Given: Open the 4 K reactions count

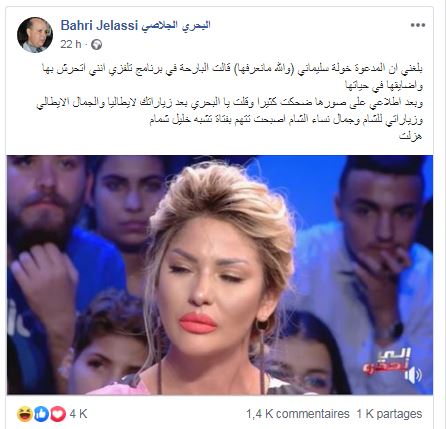Looking at the screenshot, I should tap(79, 414).
